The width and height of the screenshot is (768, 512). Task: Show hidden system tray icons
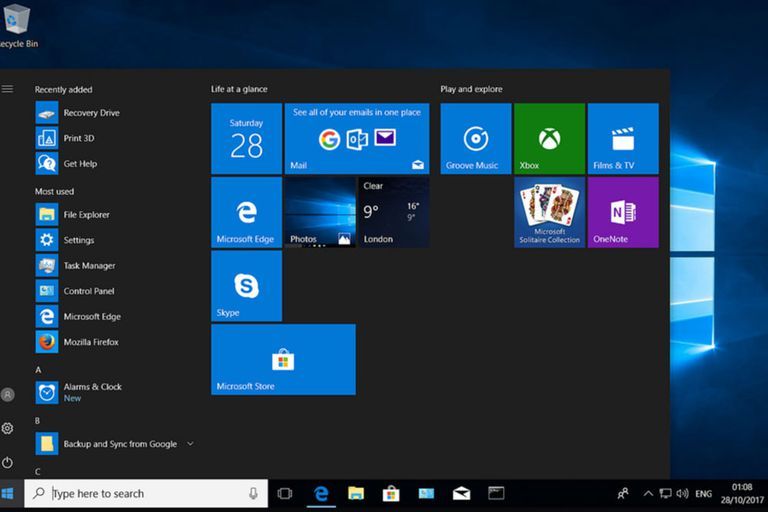648,493
